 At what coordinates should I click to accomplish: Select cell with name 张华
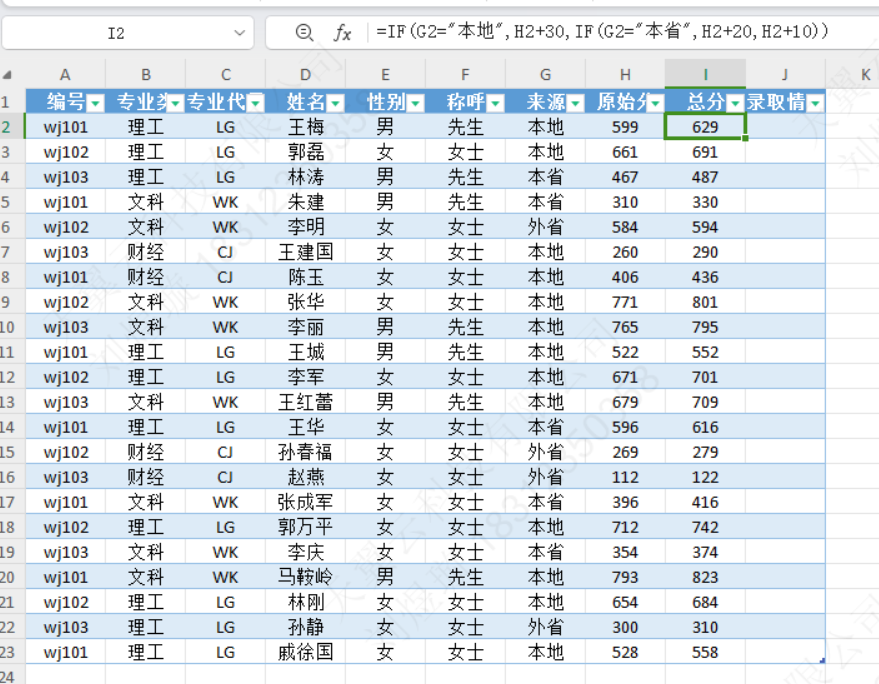click(306, 302)
